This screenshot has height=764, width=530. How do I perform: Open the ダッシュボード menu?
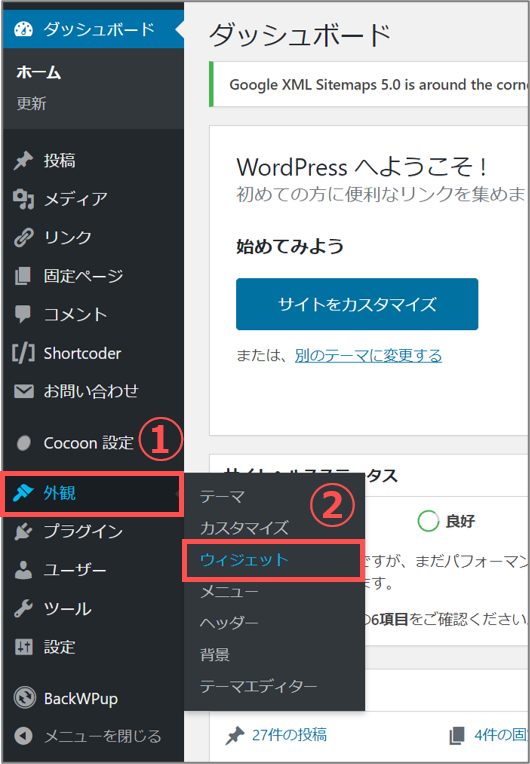point(93,29)
